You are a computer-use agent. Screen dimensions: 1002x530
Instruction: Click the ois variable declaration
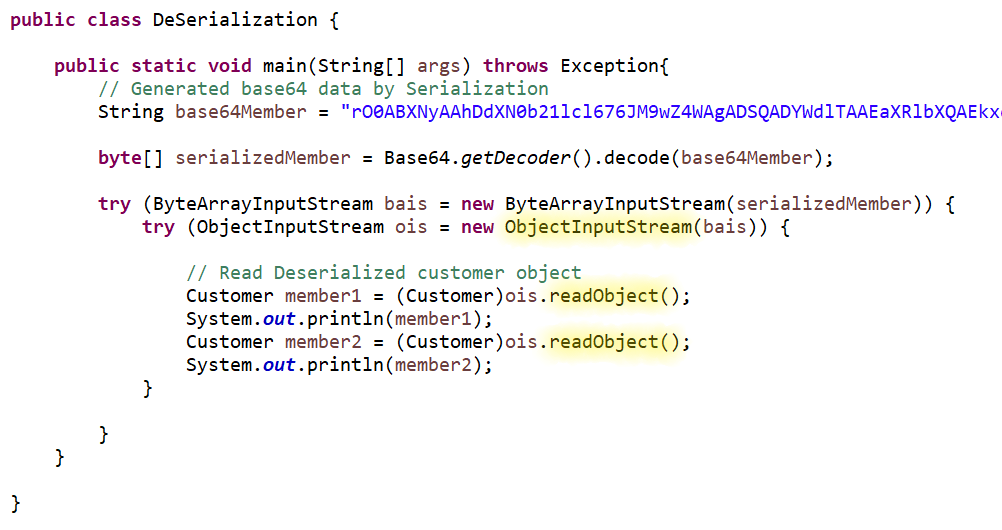click(x=411, y=227)
